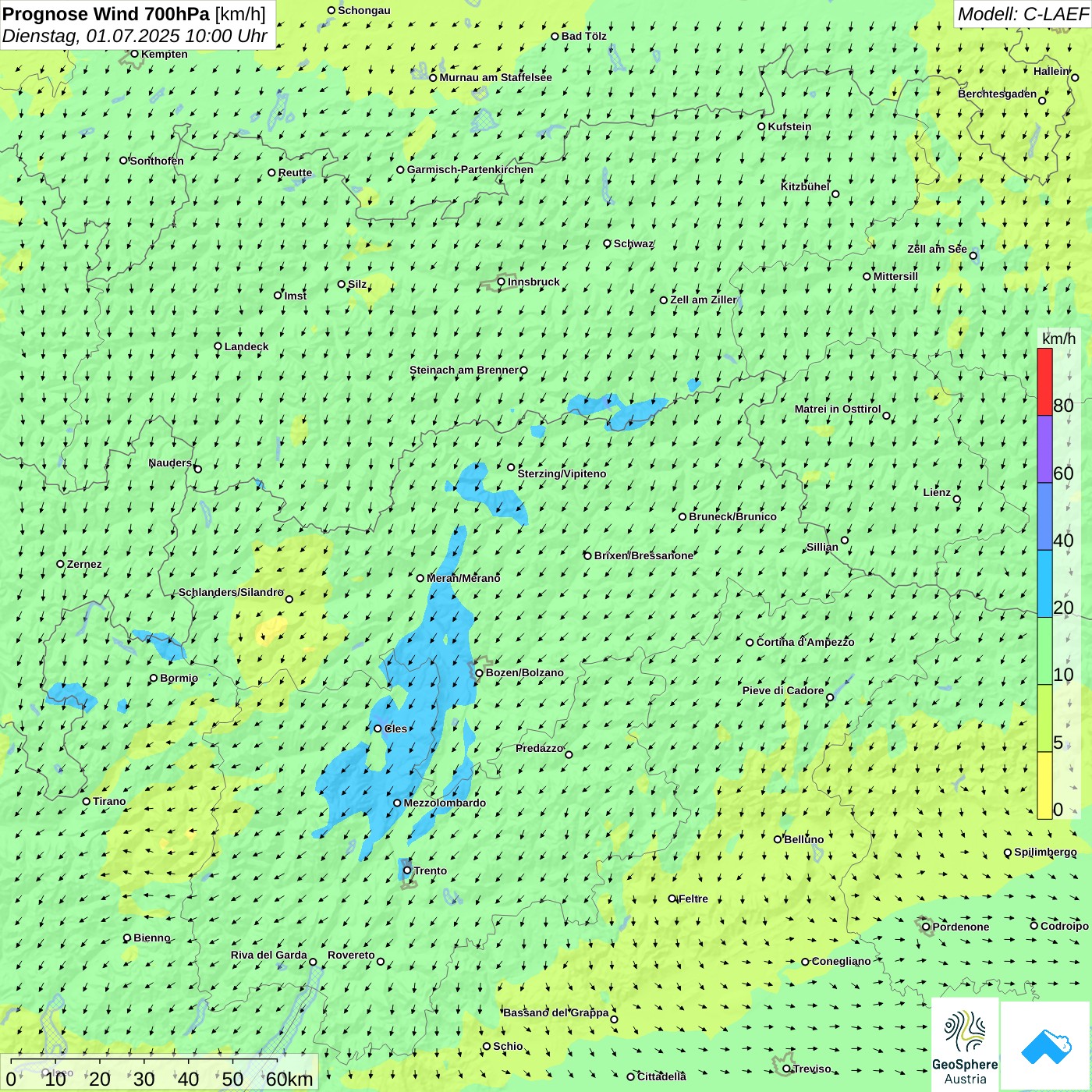Viewport: 1092px width, 1092px height.
Task: Select the Mezzolombardo label
Action: point(445,803)
